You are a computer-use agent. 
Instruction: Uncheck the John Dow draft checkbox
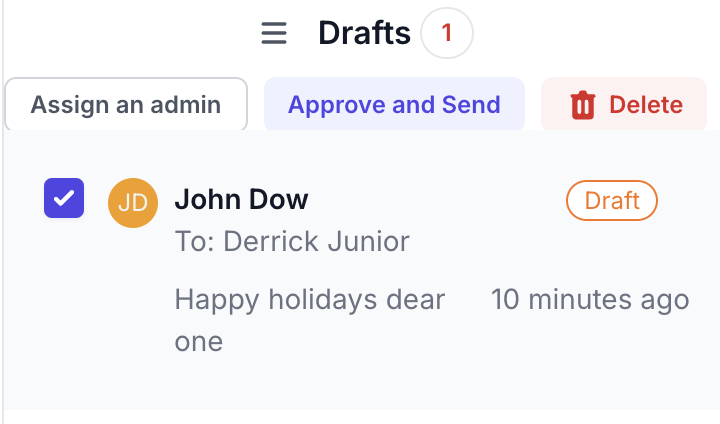[64, 198]
